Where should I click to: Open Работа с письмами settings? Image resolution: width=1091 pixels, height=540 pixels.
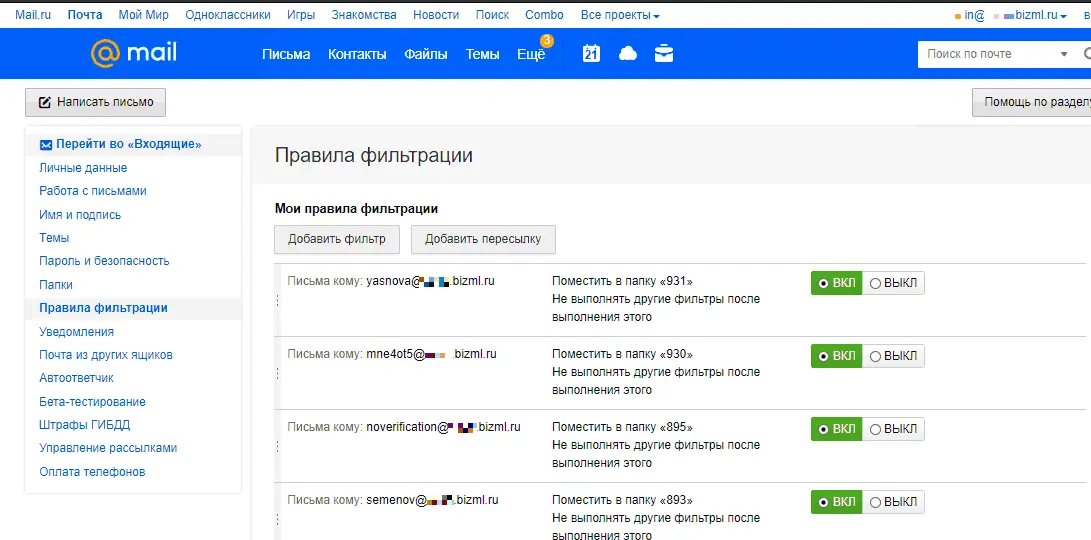click(x=93, y=191)
